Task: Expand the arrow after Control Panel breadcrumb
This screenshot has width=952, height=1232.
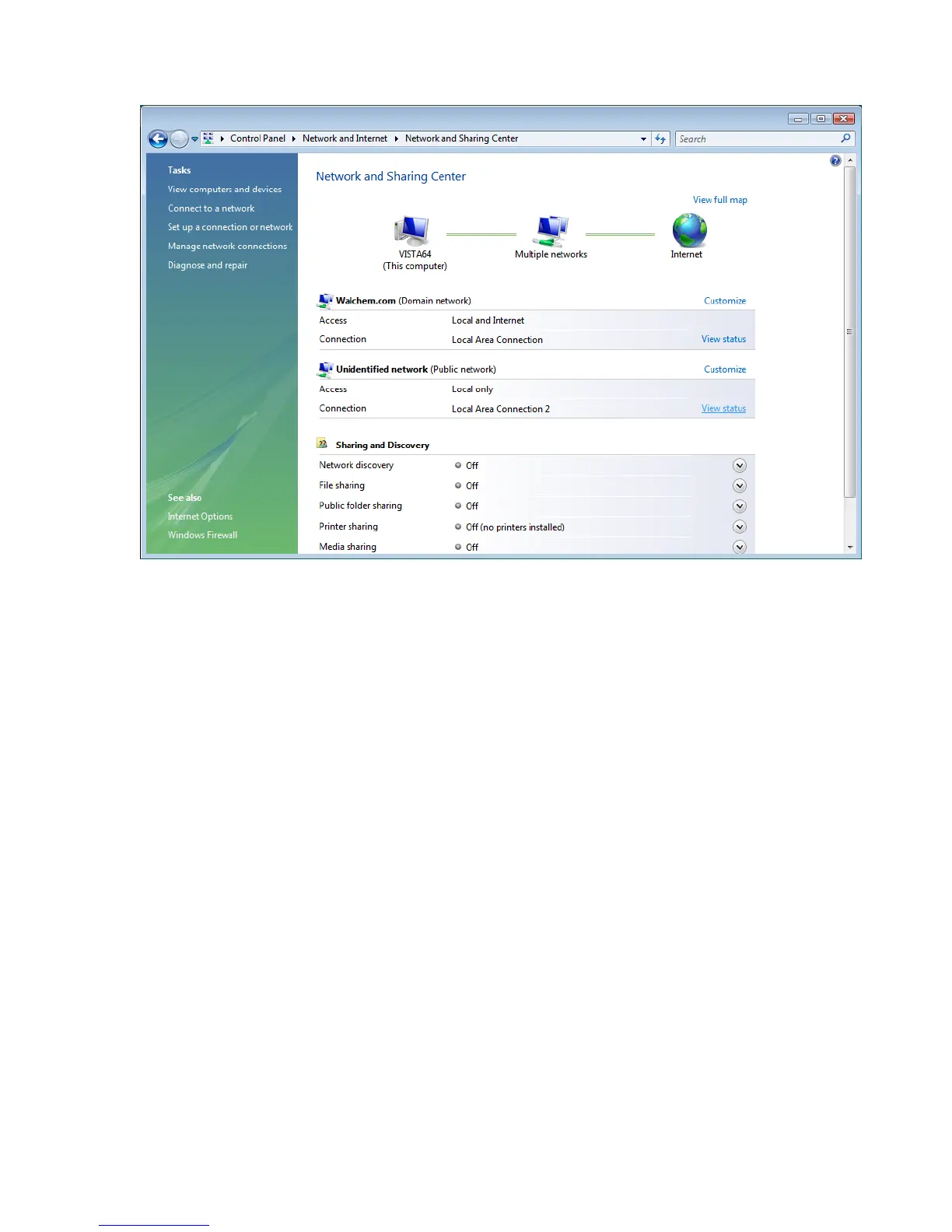Action: 294,138
